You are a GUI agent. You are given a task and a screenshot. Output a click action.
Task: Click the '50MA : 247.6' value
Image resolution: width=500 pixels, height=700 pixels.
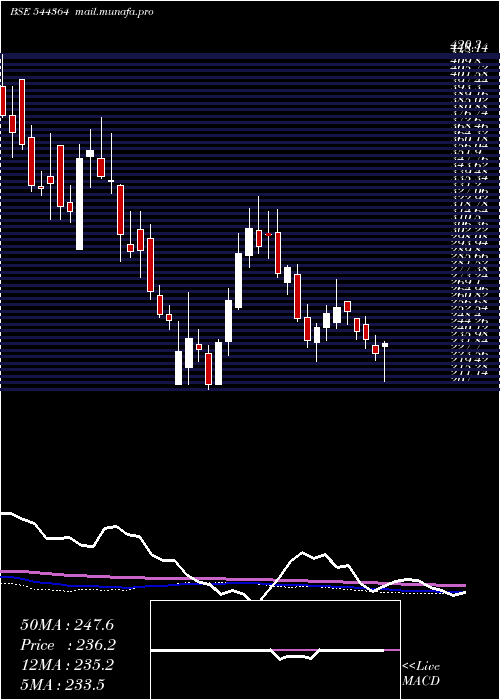point(67,625)
